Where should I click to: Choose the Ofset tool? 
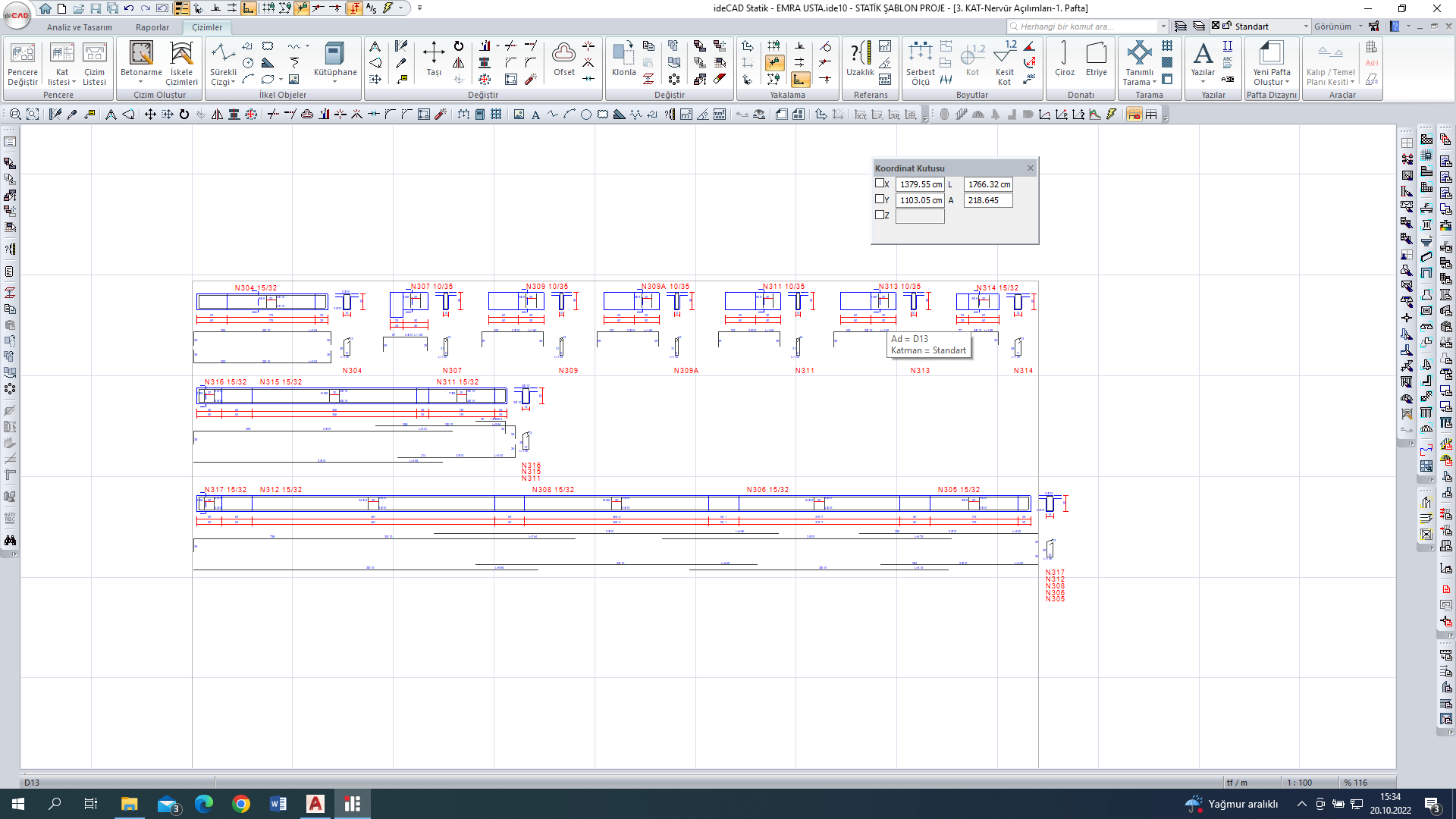563,59
